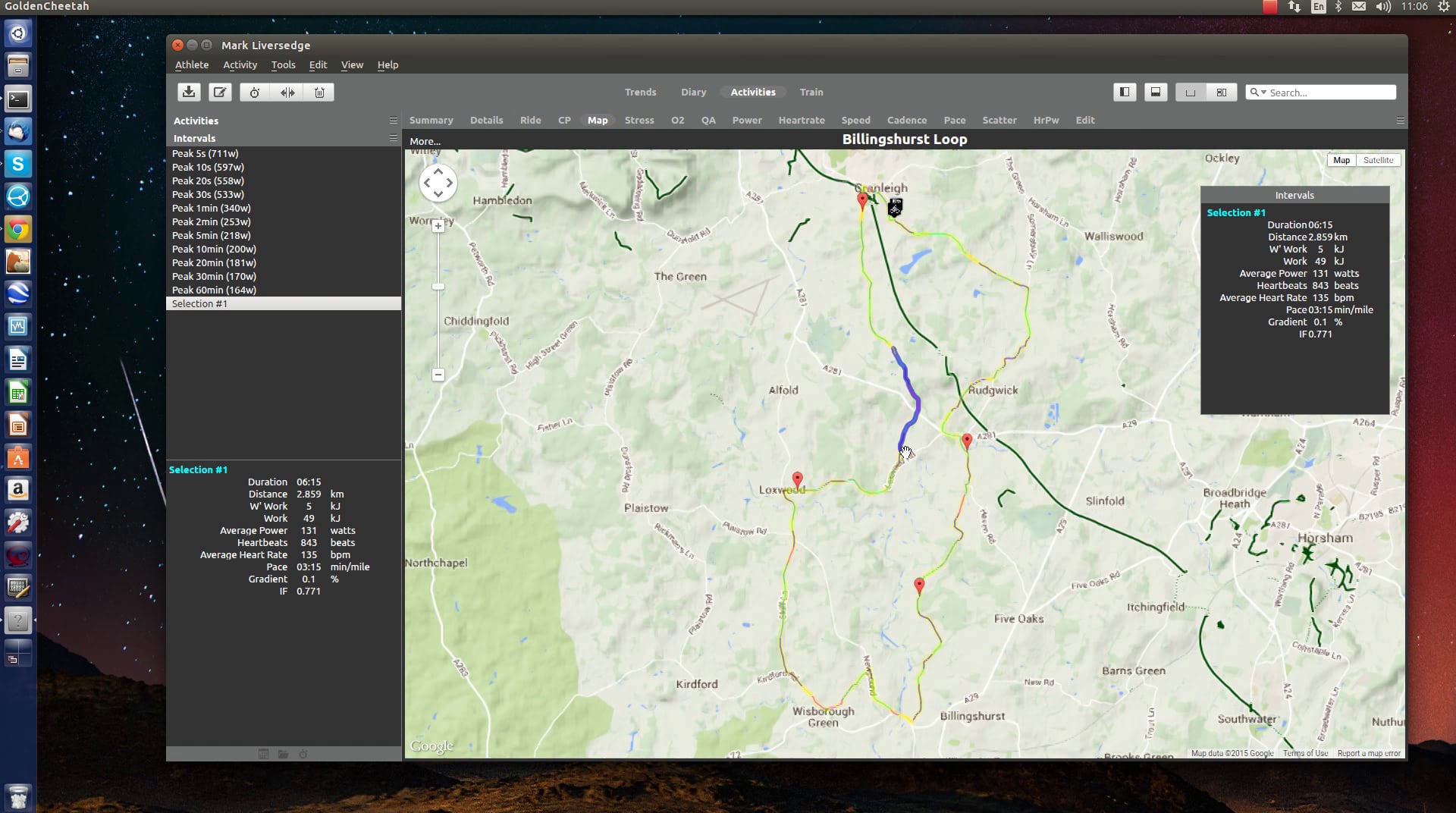Select the Peak 5min (218w) interval

pos(284,235)
